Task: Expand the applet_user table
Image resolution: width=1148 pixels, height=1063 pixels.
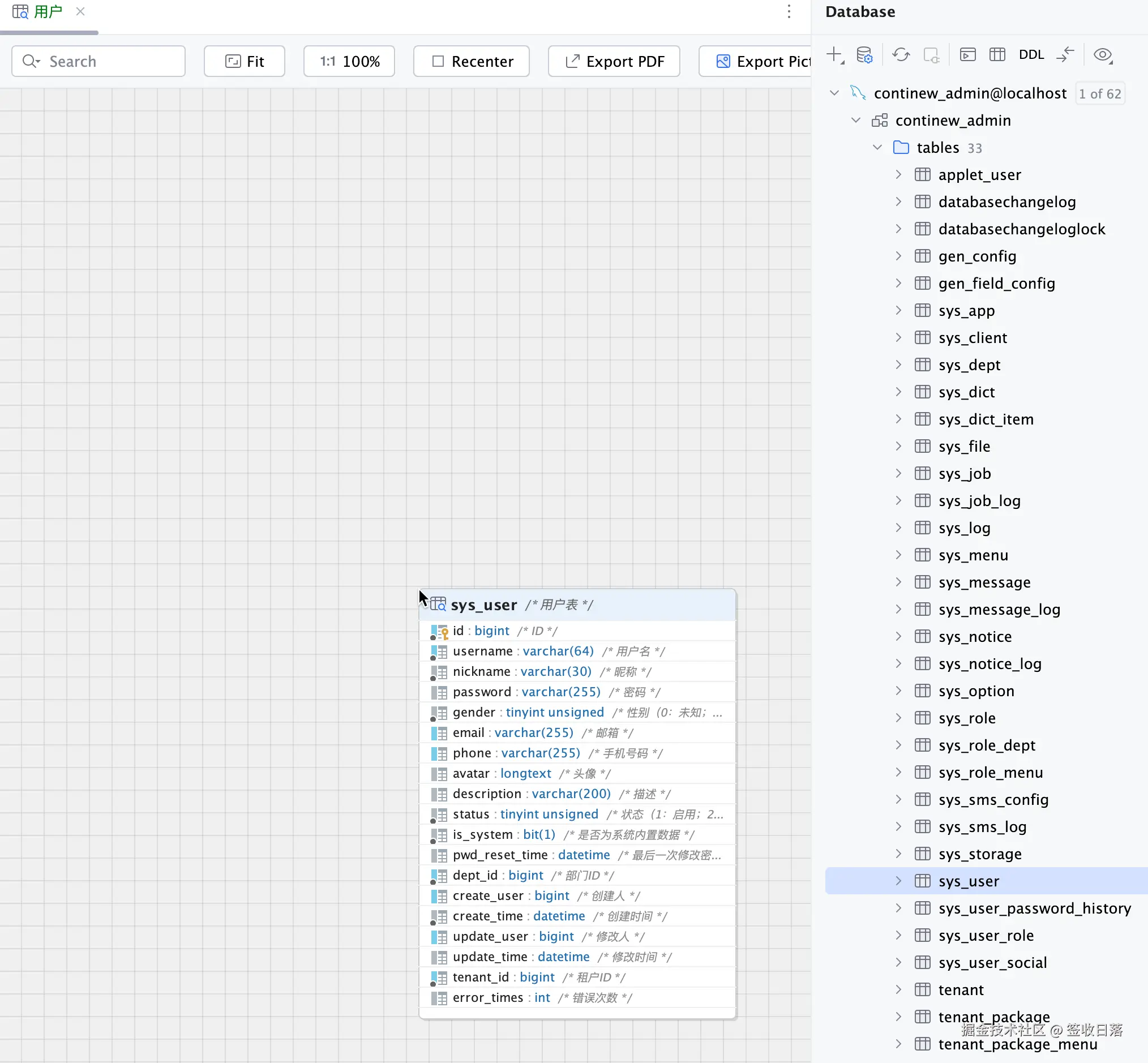Action: pos(898,174)
